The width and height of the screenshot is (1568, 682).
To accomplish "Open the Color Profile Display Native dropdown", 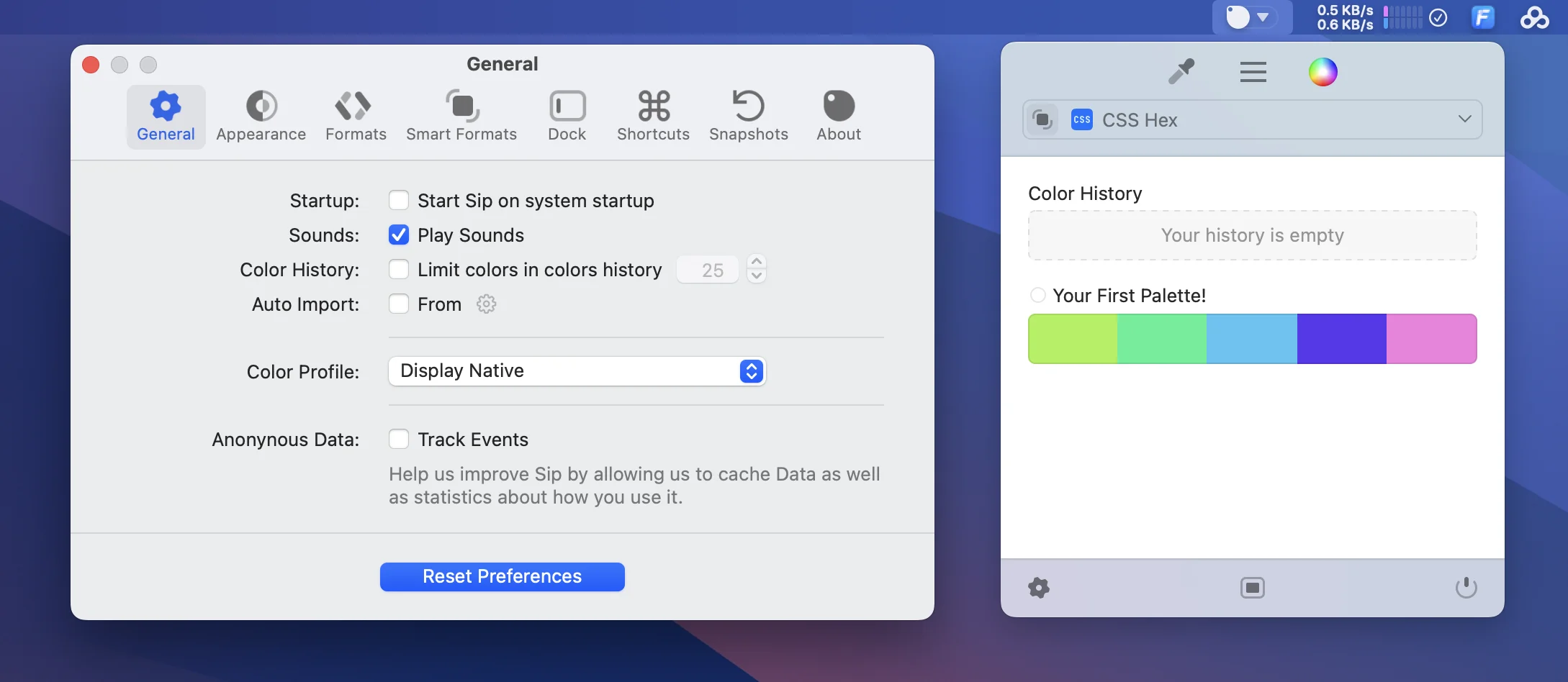I will (x=577, y=371).
